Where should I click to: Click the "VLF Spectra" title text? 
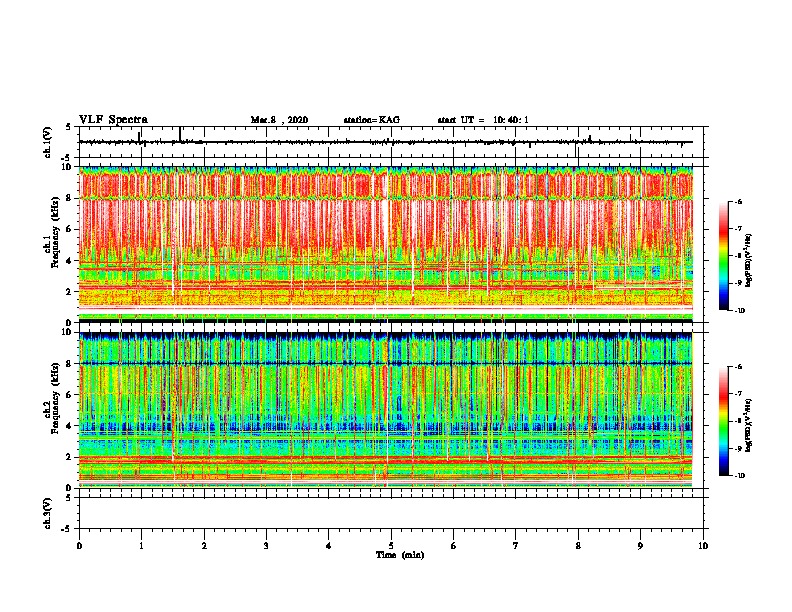pos(113,120)
